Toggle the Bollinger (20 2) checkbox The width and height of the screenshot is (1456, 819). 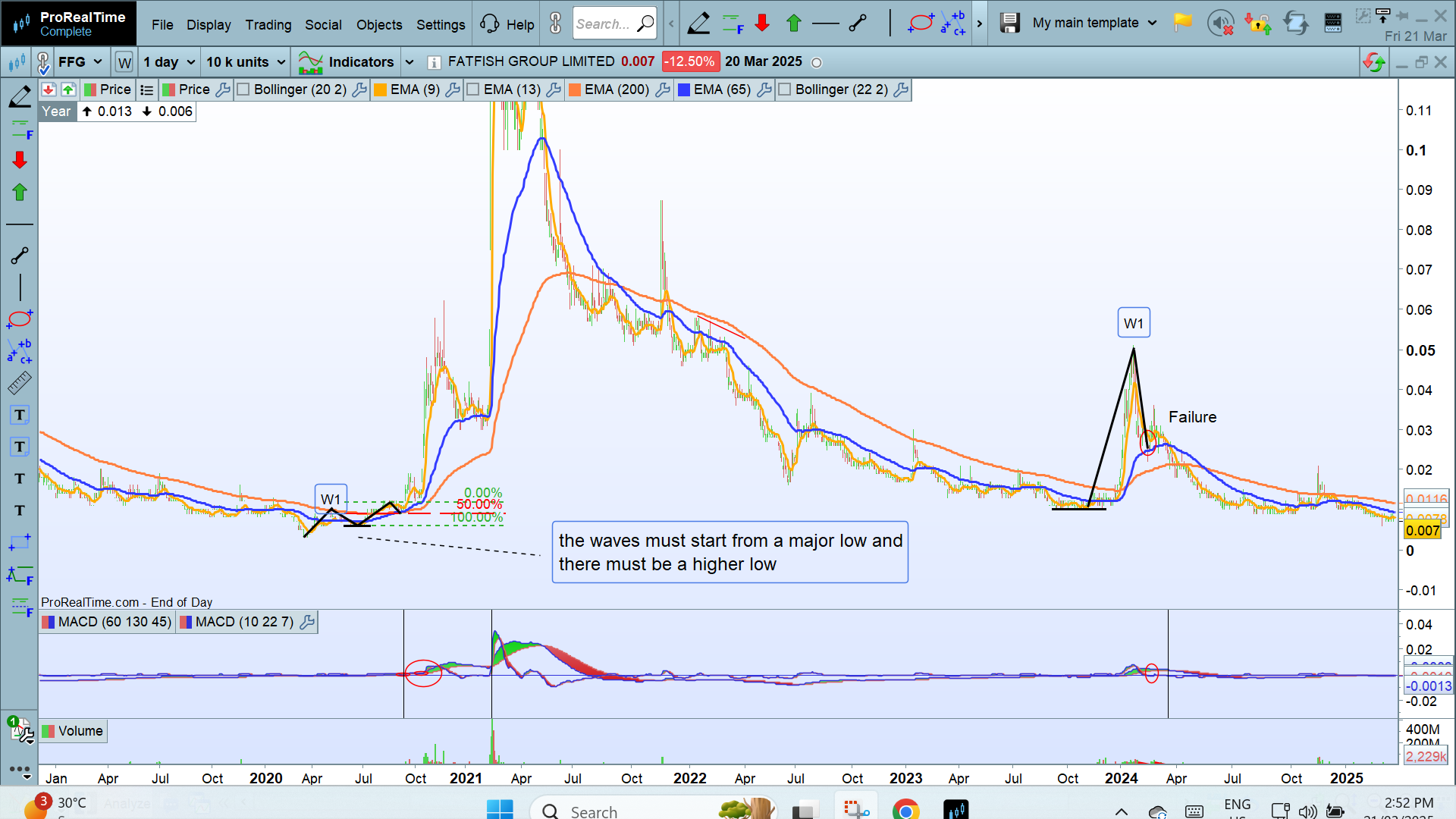point(243,89)
